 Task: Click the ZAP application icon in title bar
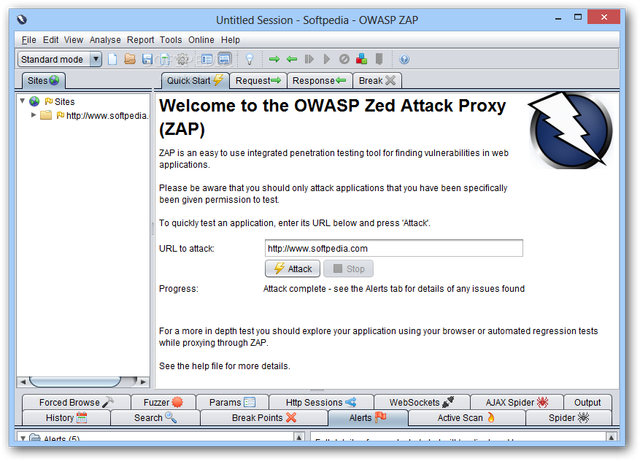22,20
